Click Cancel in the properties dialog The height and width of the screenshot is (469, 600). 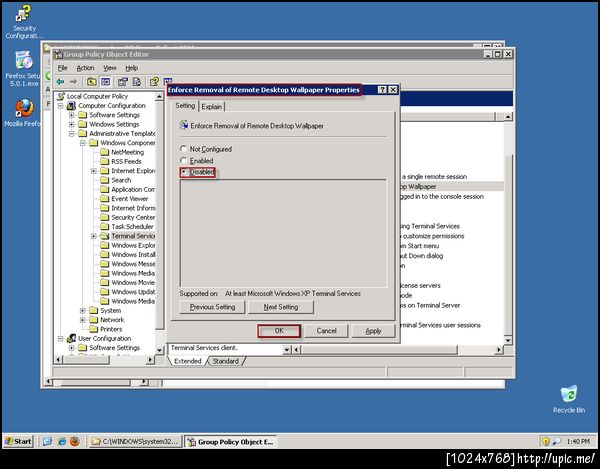[x=326, y=331]
